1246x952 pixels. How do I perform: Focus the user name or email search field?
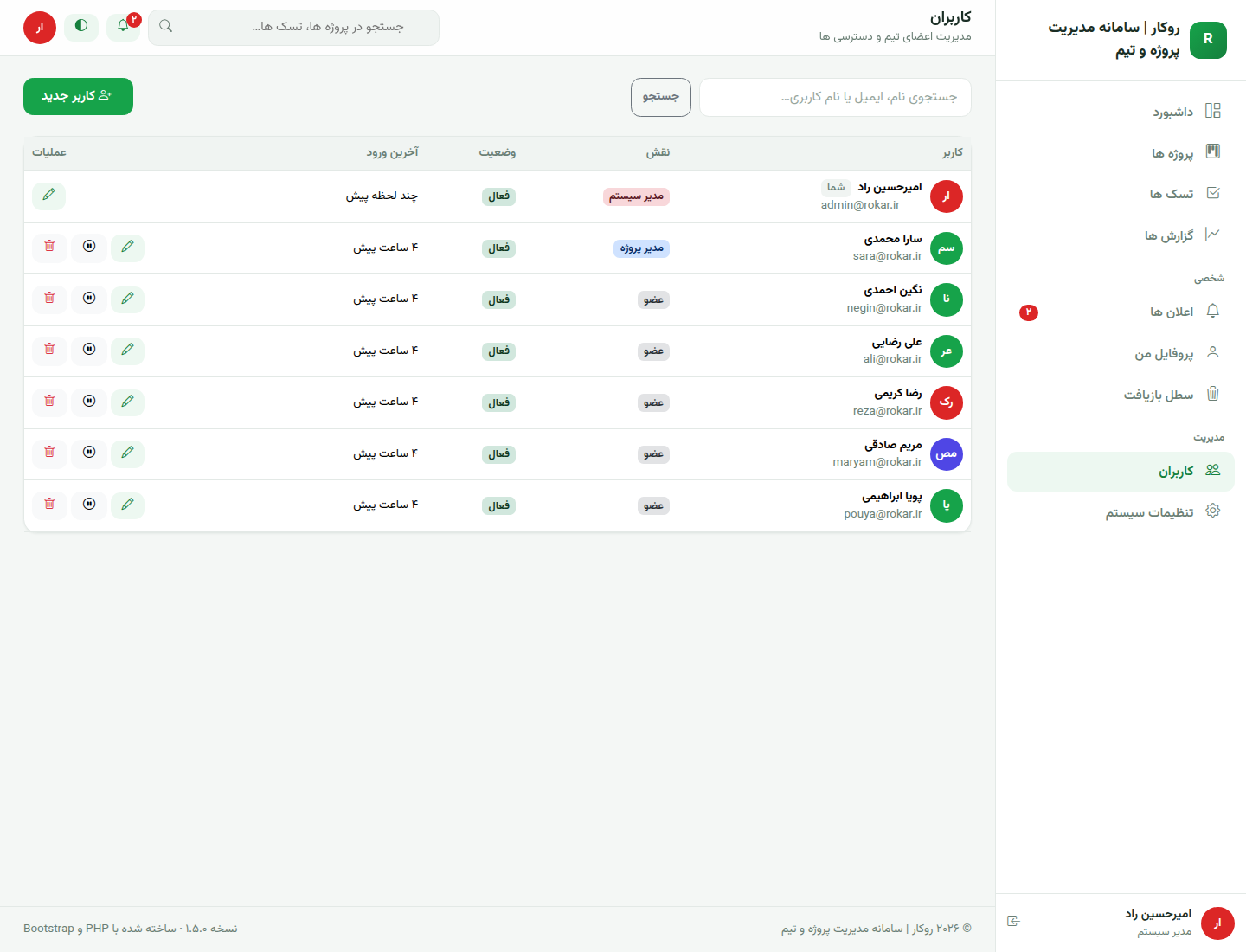click(835, 97)
